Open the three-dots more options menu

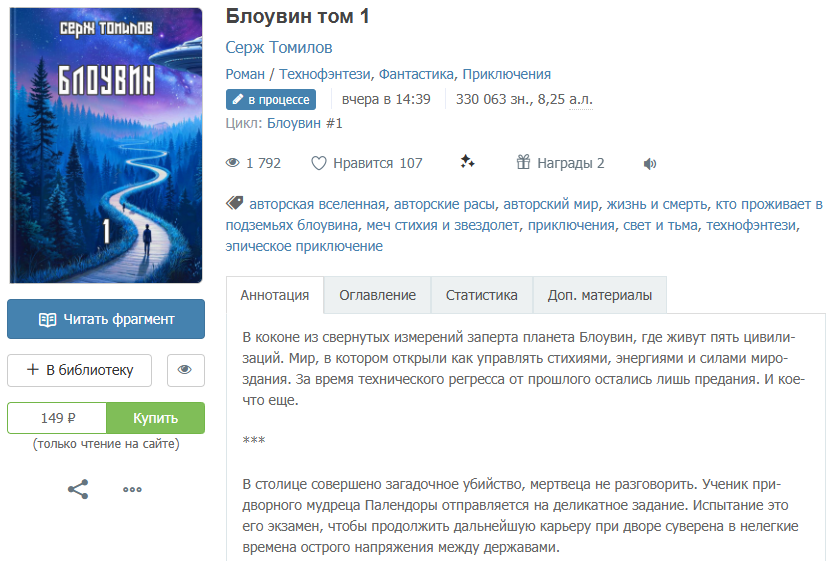[x=132, y=489]
